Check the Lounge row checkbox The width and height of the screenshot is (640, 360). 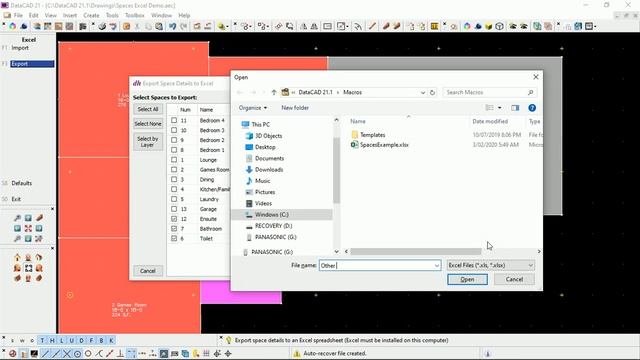click(174, 160)
